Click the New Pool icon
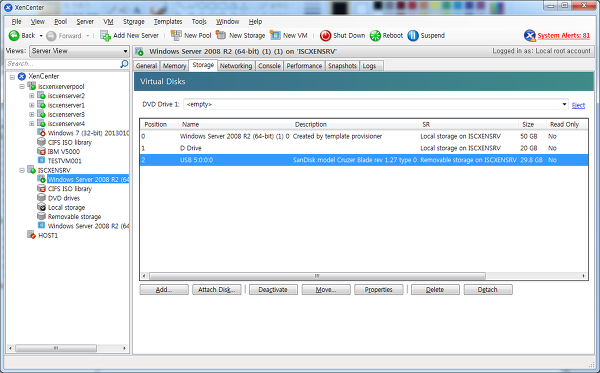This screenshot has width=600, height=373. [x=176, y=36]
